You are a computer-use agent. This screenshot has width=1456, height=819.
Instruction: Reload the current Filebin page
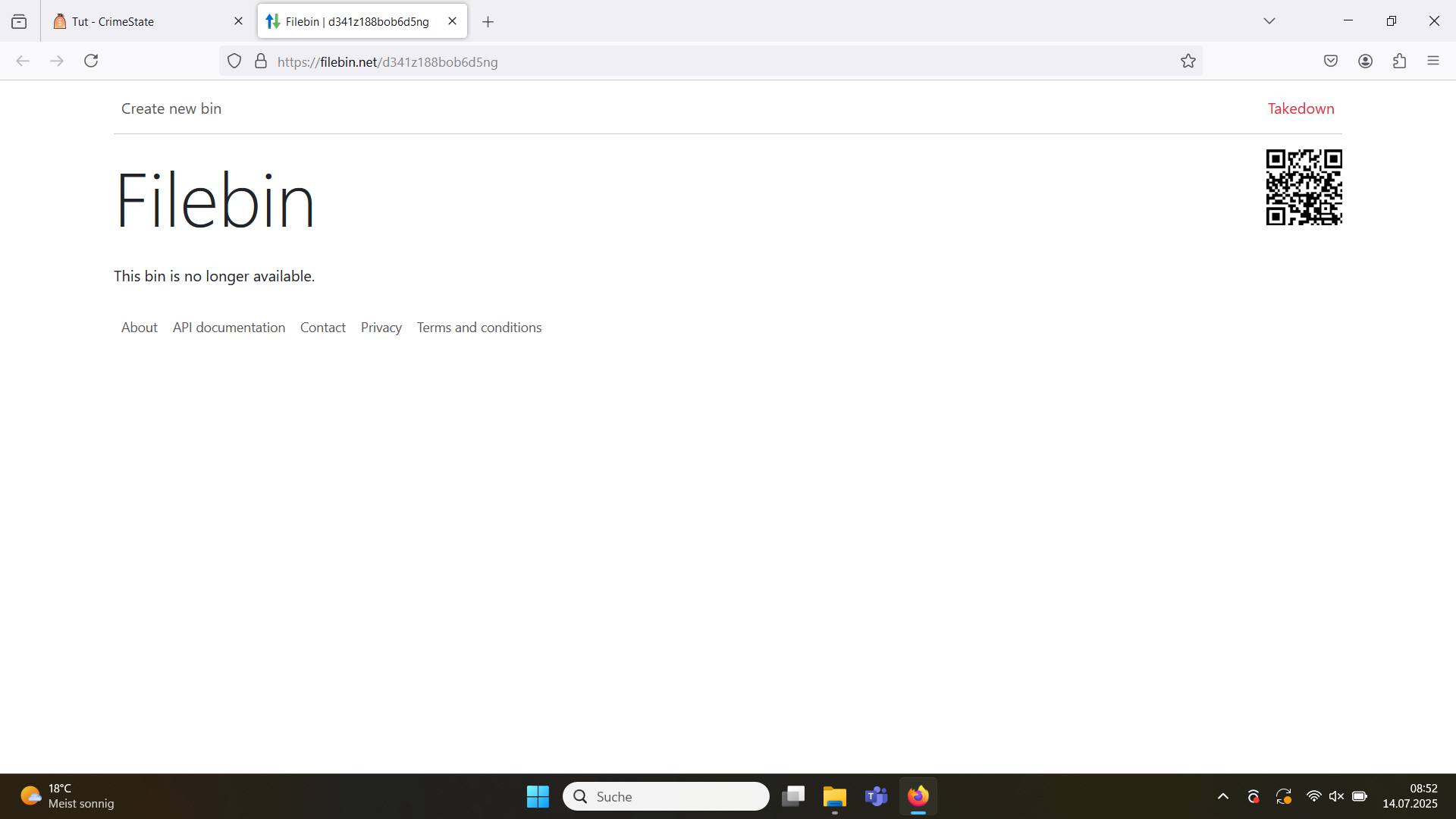click(91, 61)
